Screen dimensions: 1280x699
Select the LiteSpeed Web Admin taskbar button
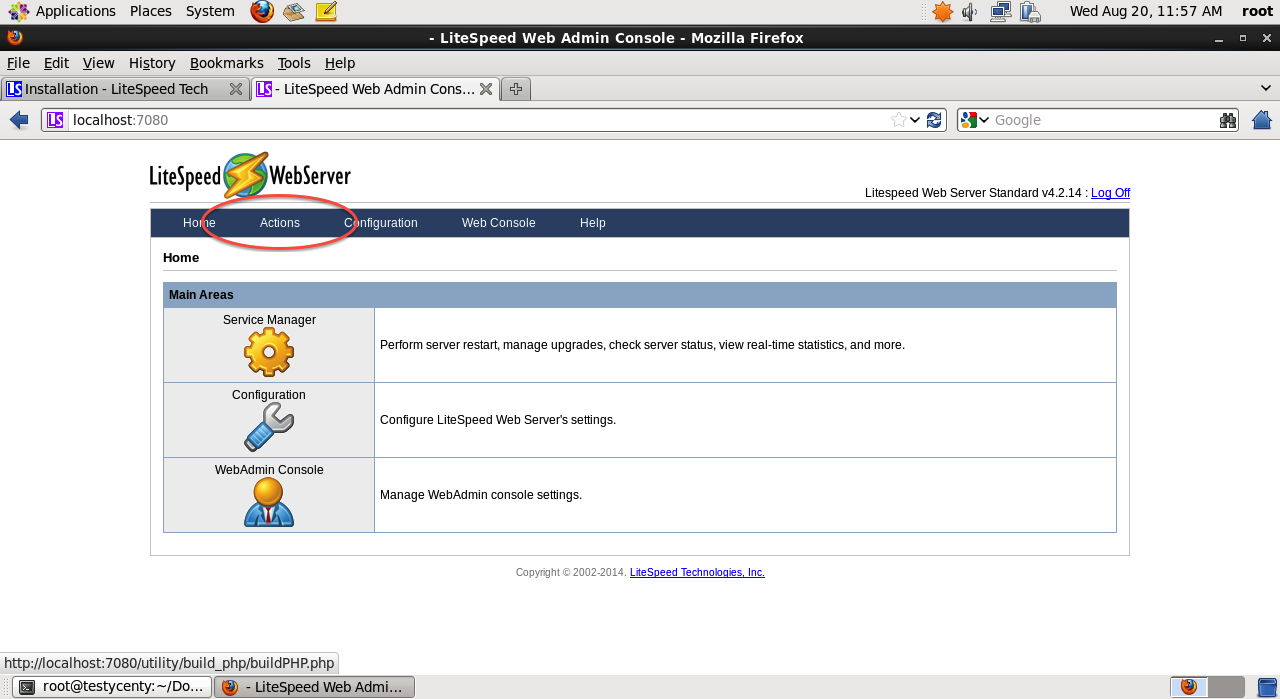314,687
